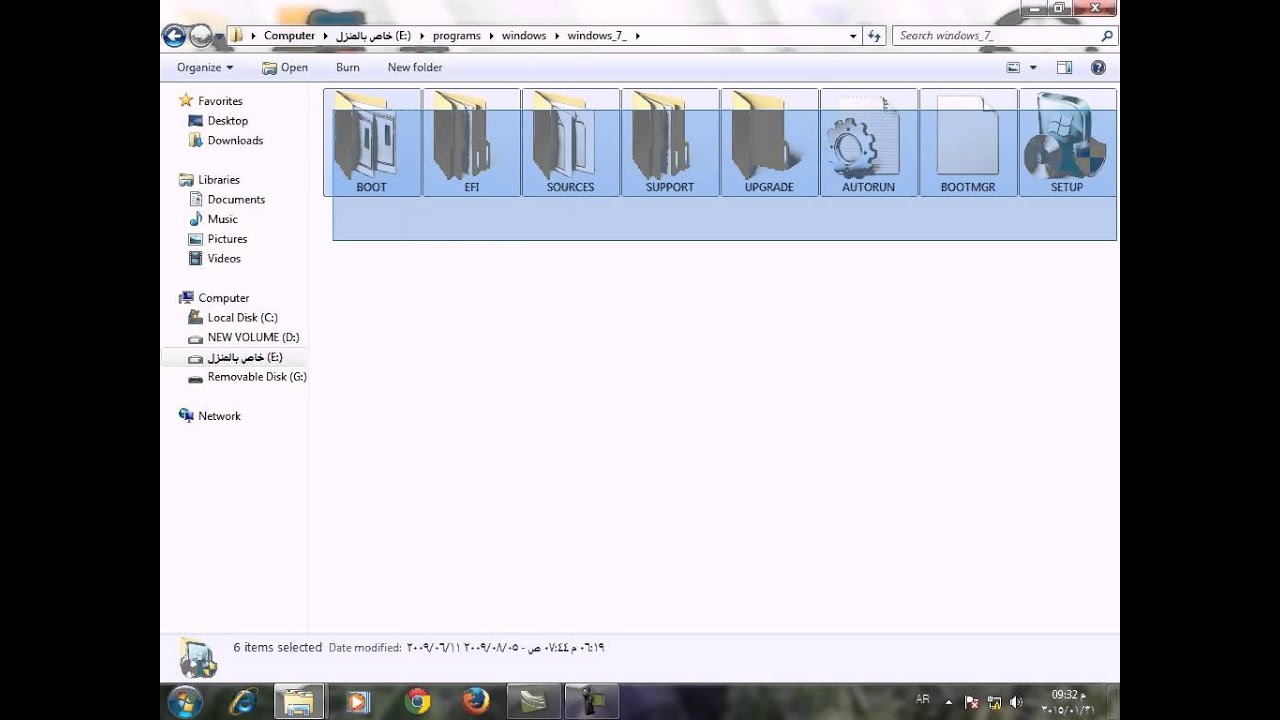The height and width of the screenshot is (720, 1280).
Task: Click the Open toolbar button
Action: [285, 67]
